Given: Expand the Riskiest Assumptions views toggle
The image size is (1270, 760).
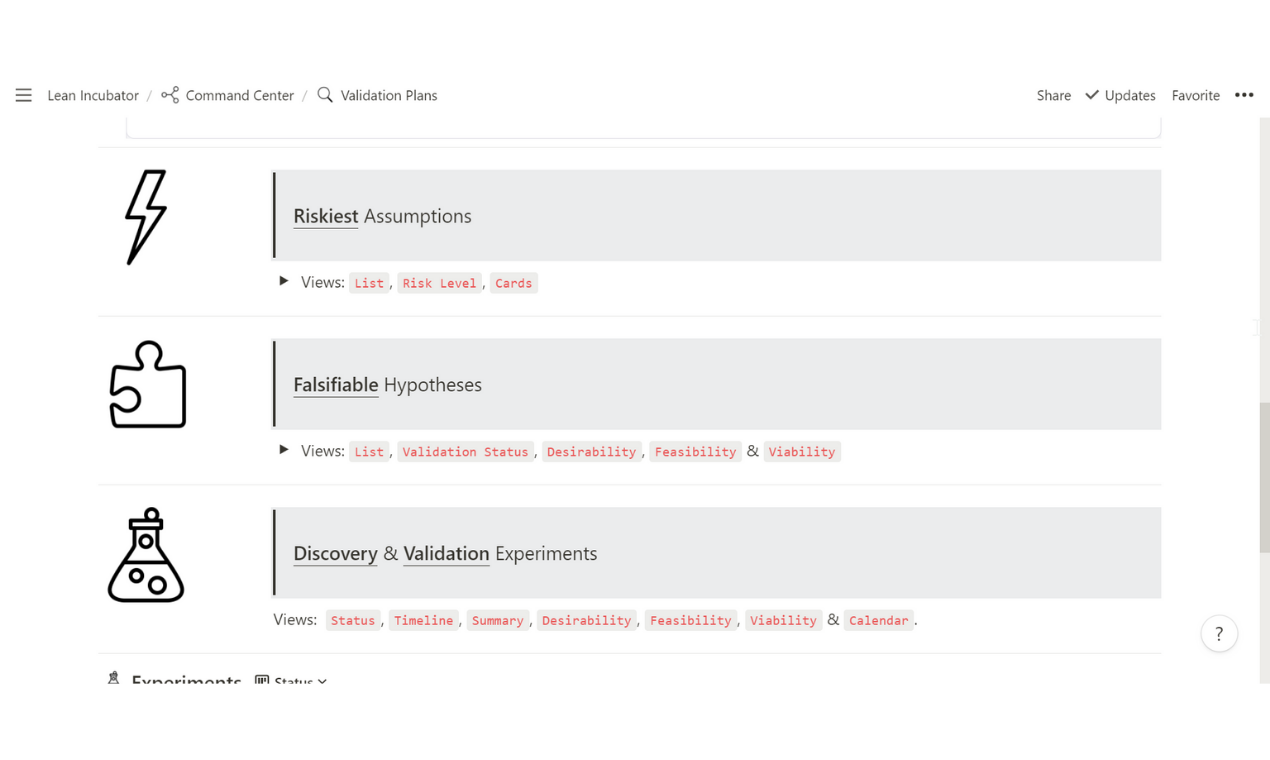Looking at the screenshot, I should 284,281.
